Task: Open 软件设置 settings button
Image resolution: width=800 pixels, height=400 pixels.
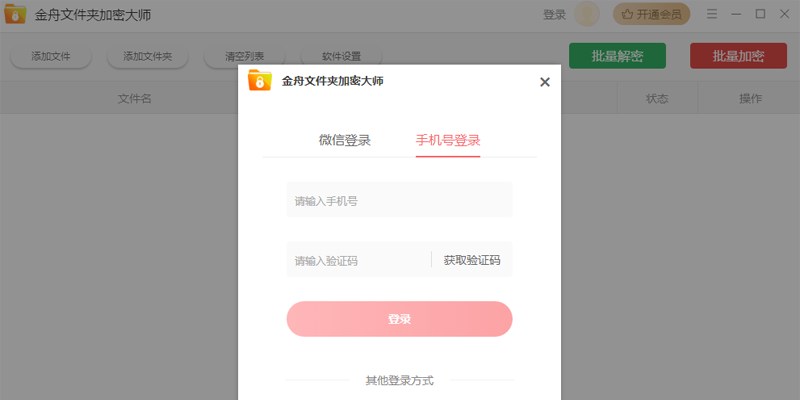Action: [341, 57]
